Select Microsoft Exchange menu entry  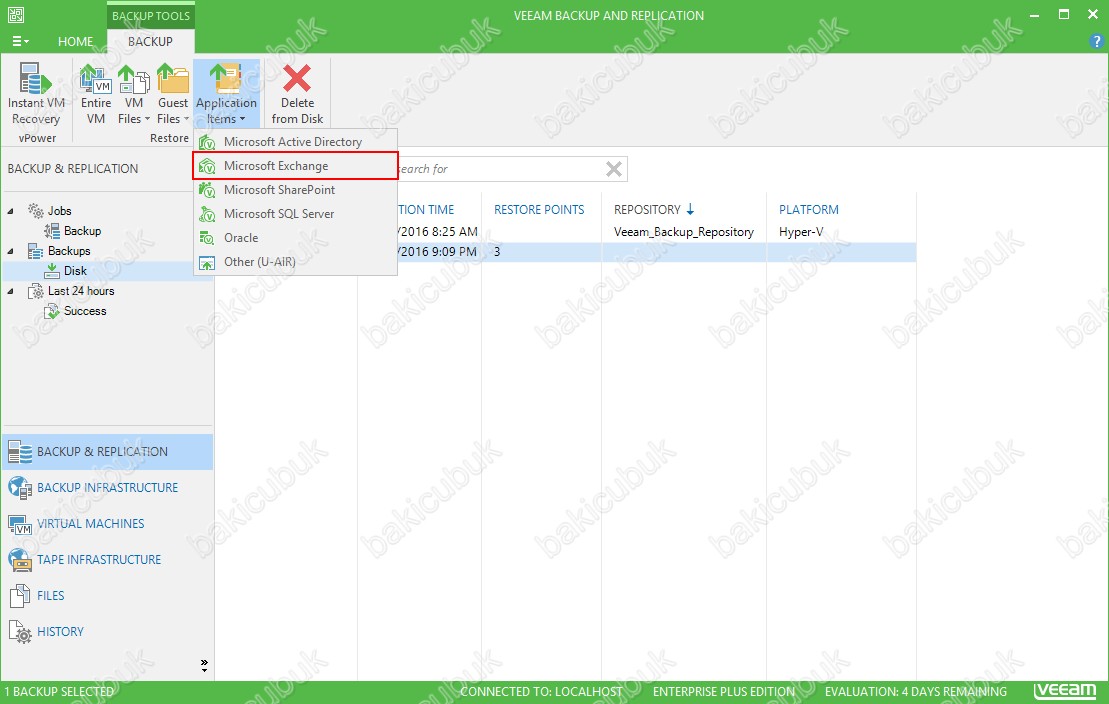pyautogui.click(x=295, y=166)
